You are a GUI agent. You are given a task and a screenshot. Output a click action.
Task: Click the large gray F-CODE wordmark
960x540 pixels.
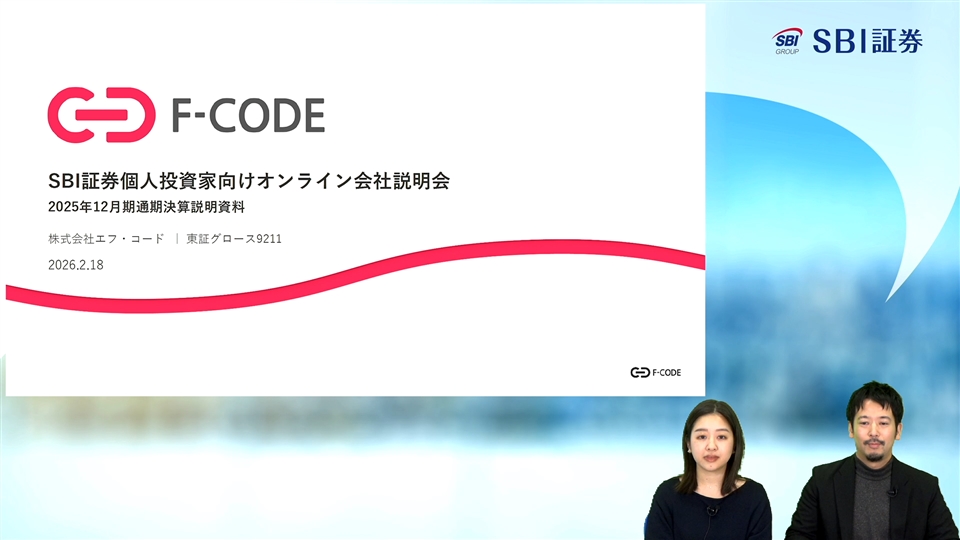pos(247,116)
